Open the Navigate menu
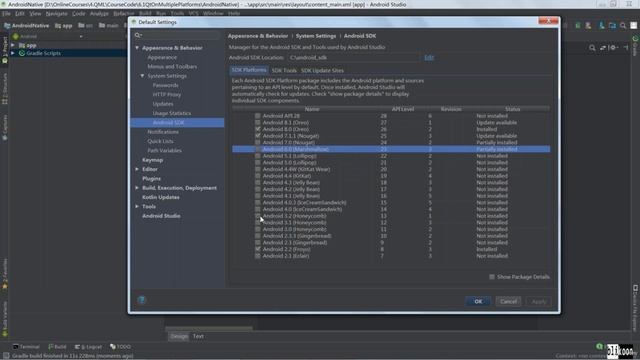This screenshot has width=640, height=360. 56,13
